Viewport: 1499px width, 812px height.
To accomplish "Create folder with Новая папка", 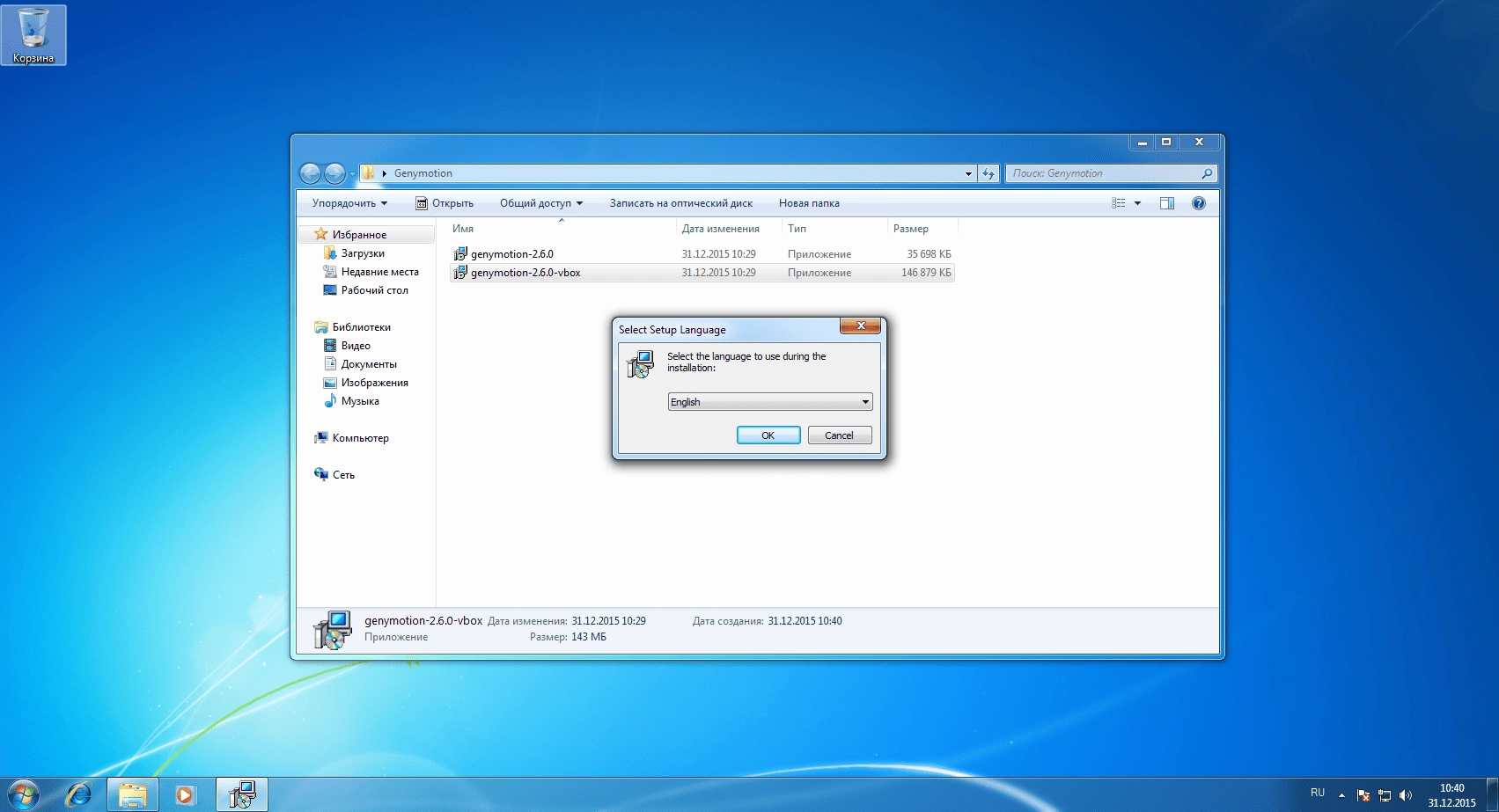I will [809, 203].
